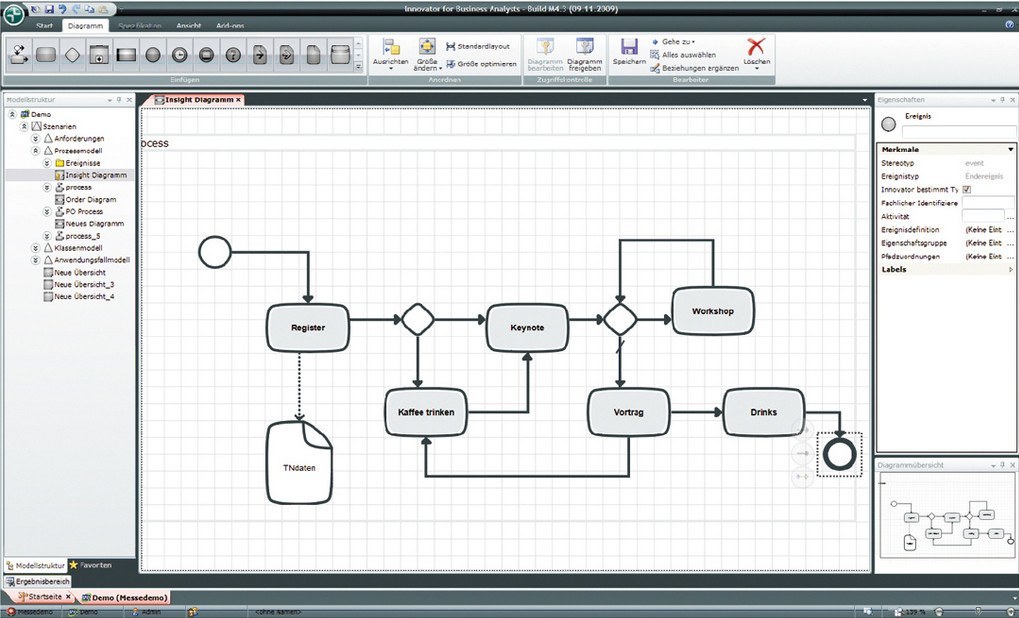Toggle the Innovator bestimmt Typ checkbox
This screenshot has width=1019, height=618.
tap(966, 189)
